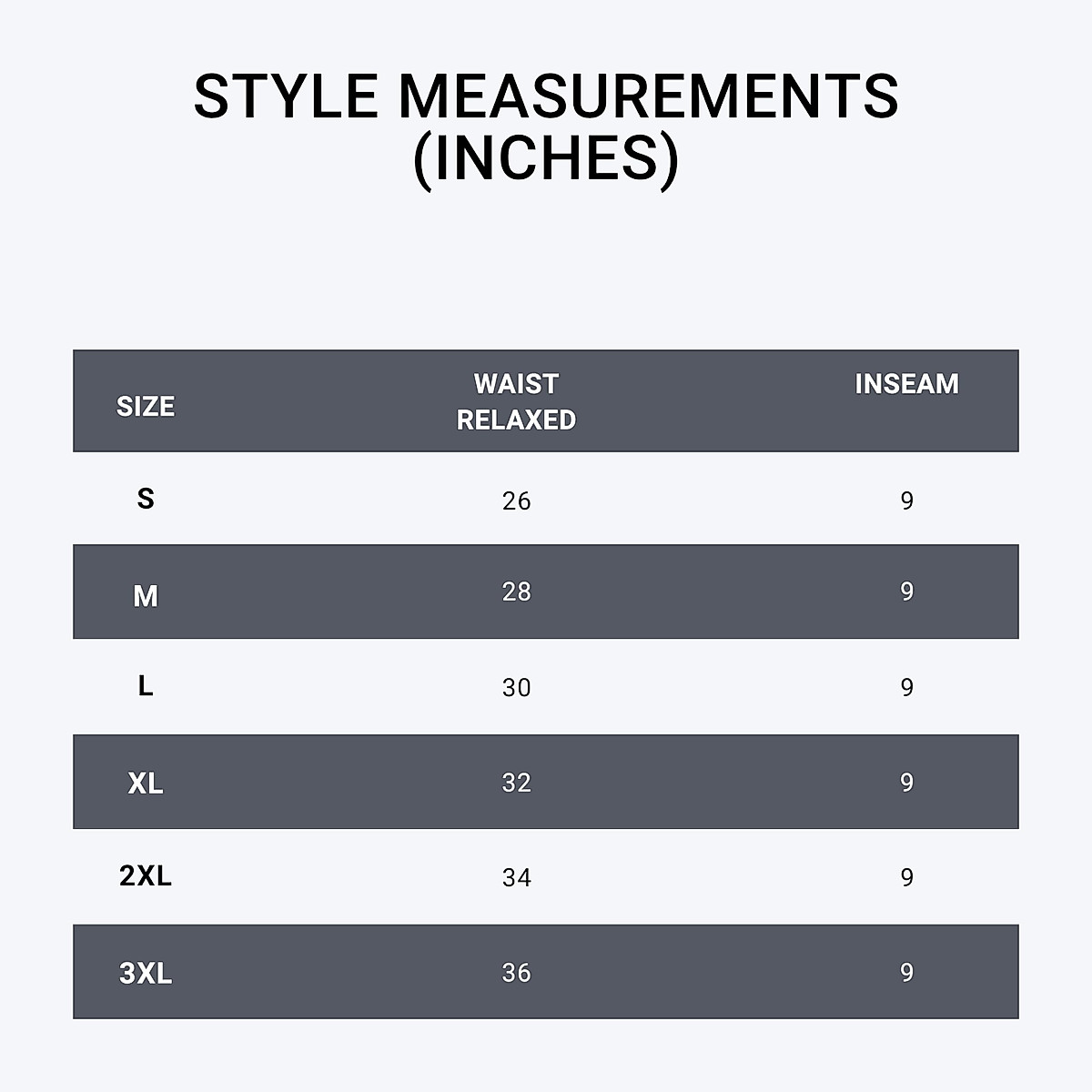Click waist value 28
Viewport: 1092px width, 1092px height.
pos(516,591)
